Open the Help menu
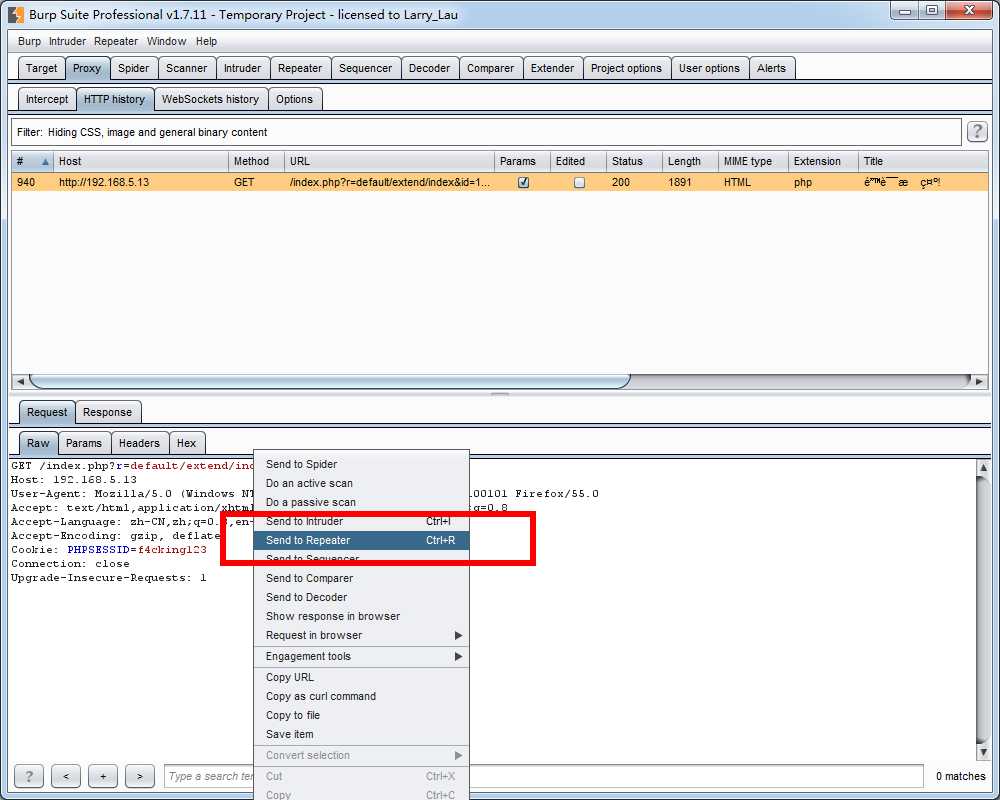The width and height of the screenshot is (1000, 800). 206,41
